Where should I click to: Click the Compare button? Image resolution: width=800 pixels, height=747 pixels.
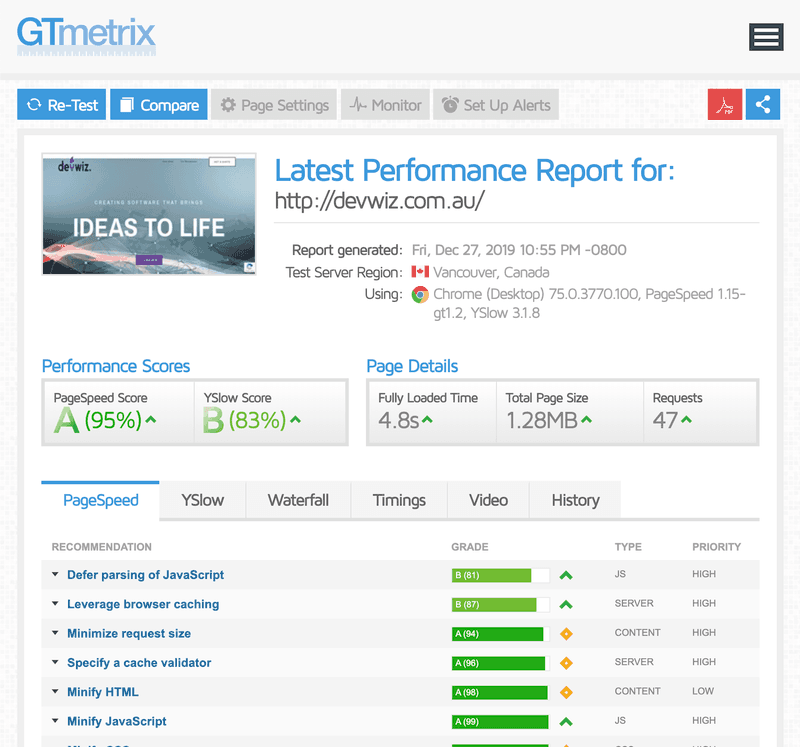coord(159,105)
